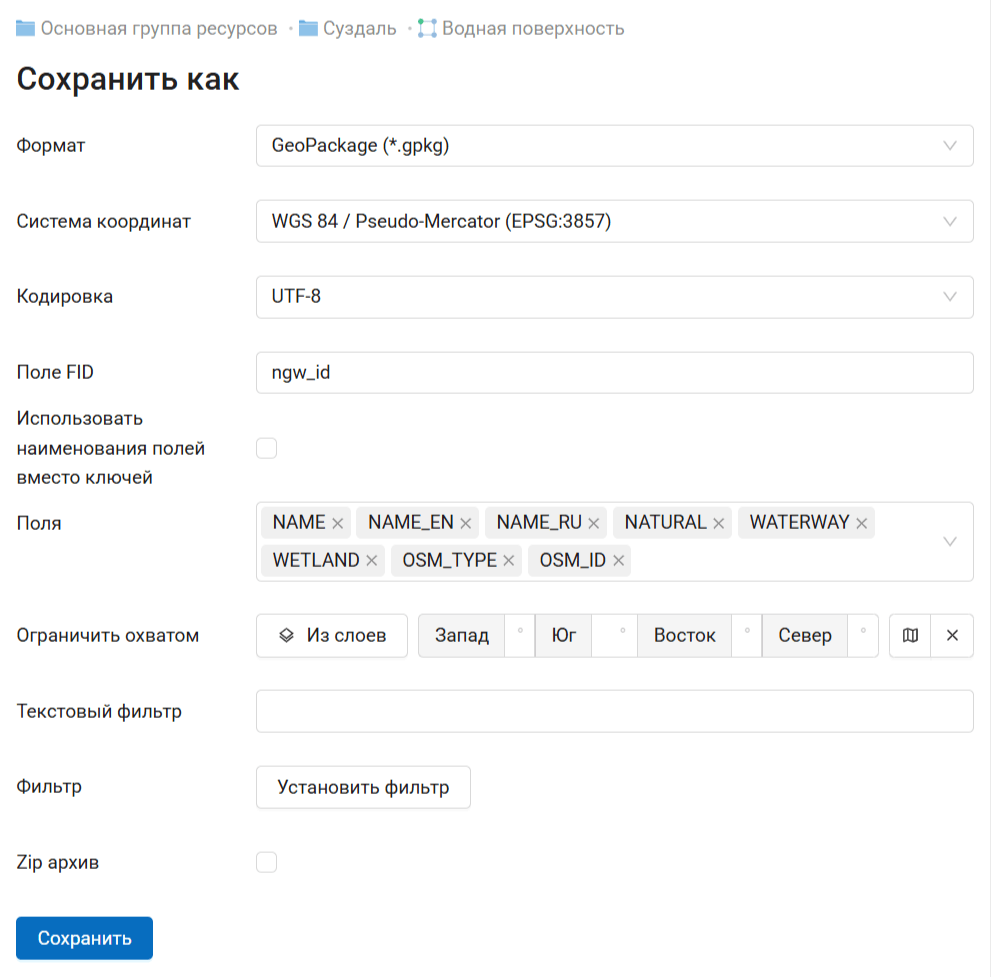Open the Формат dropdown
Screen dimensions: 1003x977
pos(614,146)
